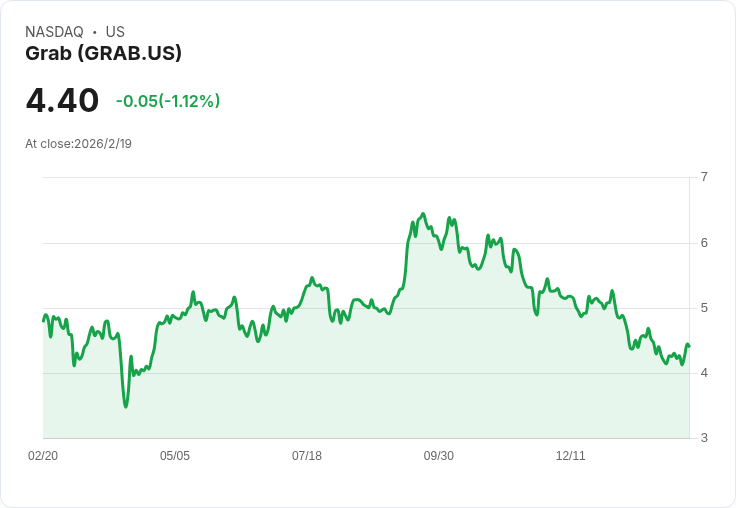Viewport: 736px width, 508px height.
Task: Click the chart's highest peak near 6.4
Action: pyautogui.click(x=423, y=214)
